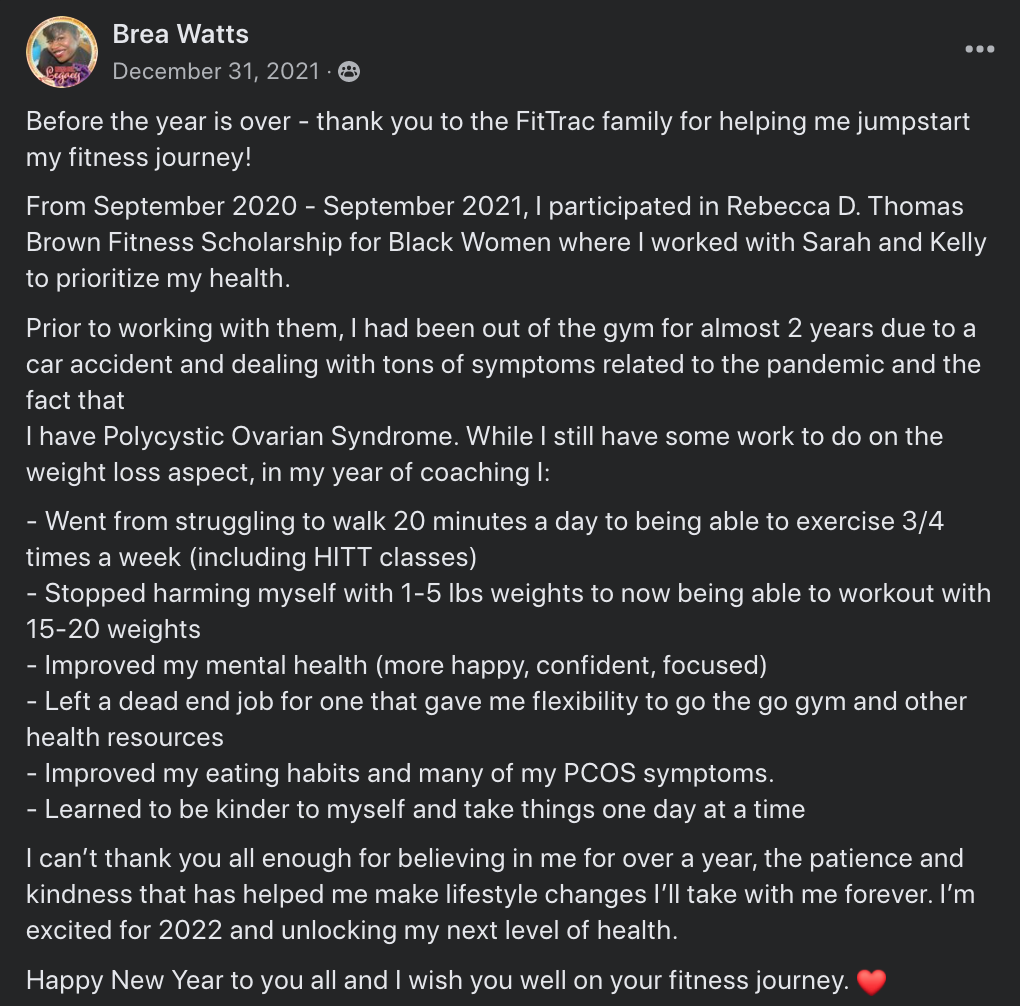
Task: Select the line starting "Before the year is over"
Action: click(498, 122)
